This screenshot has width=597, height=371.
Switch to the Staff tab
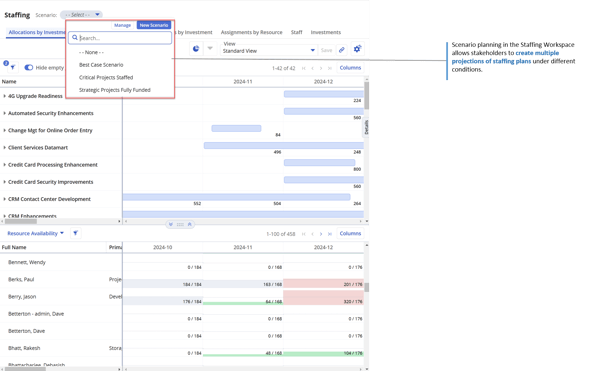[297, 32]
